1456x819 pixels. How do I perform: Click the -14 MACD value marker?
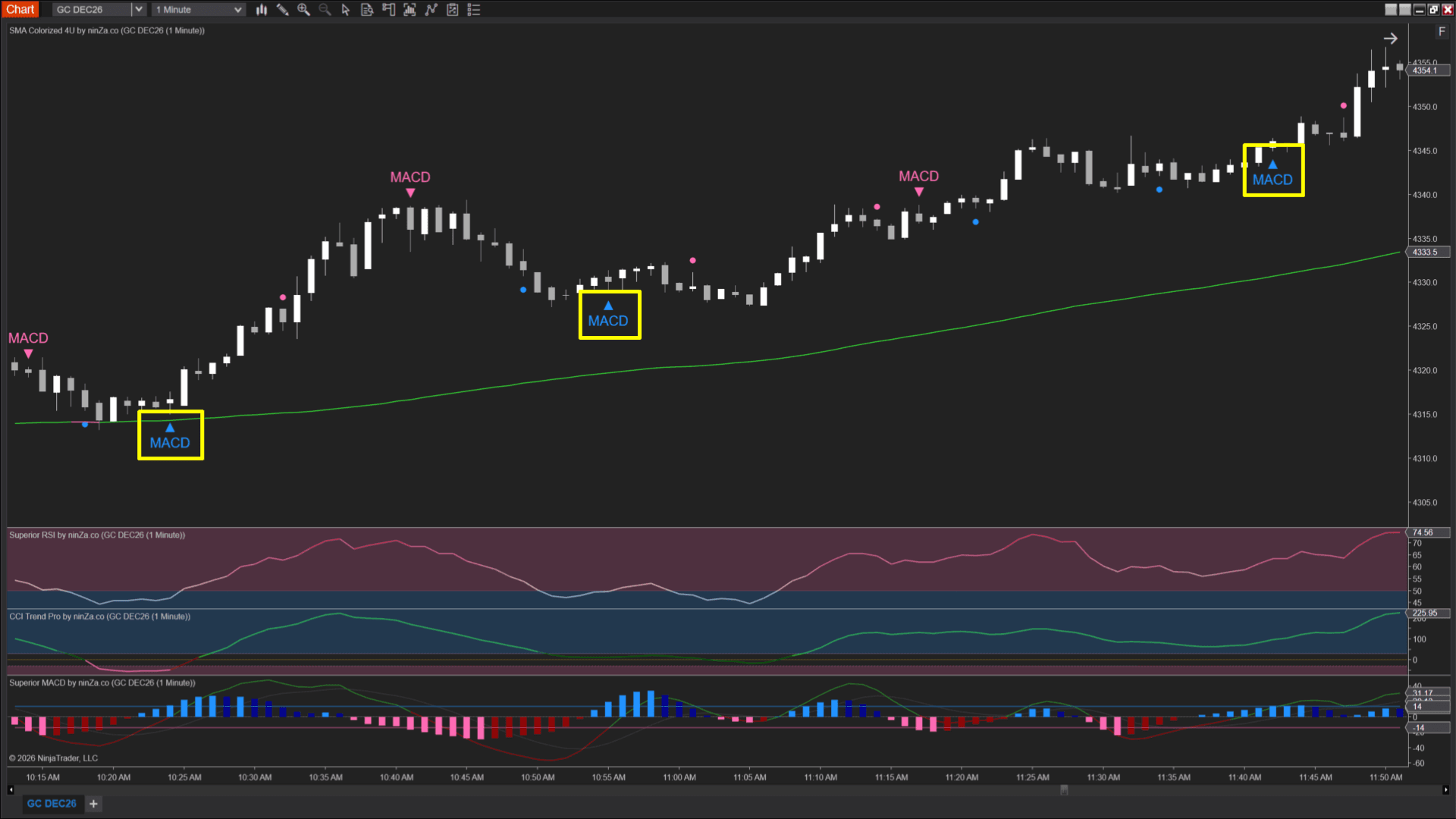(x=1429, y=728)
